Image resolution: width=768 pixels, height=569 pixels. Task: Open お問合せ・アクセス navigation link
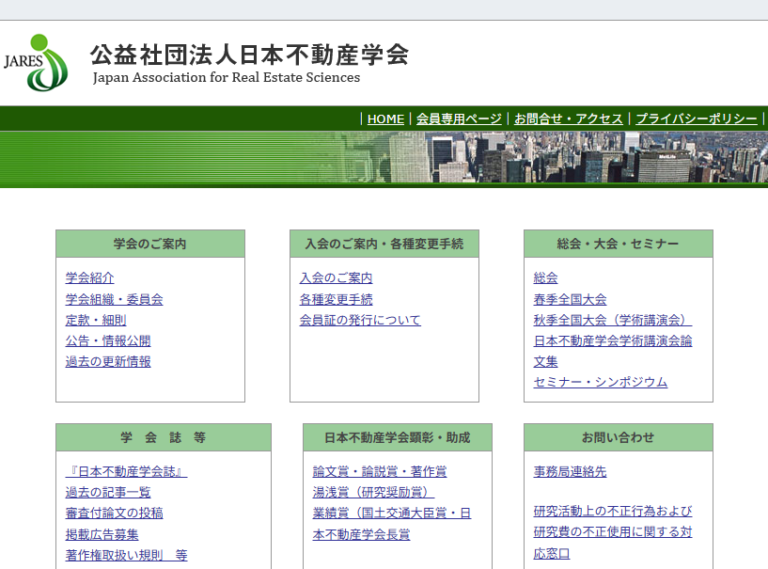(568, 119)
